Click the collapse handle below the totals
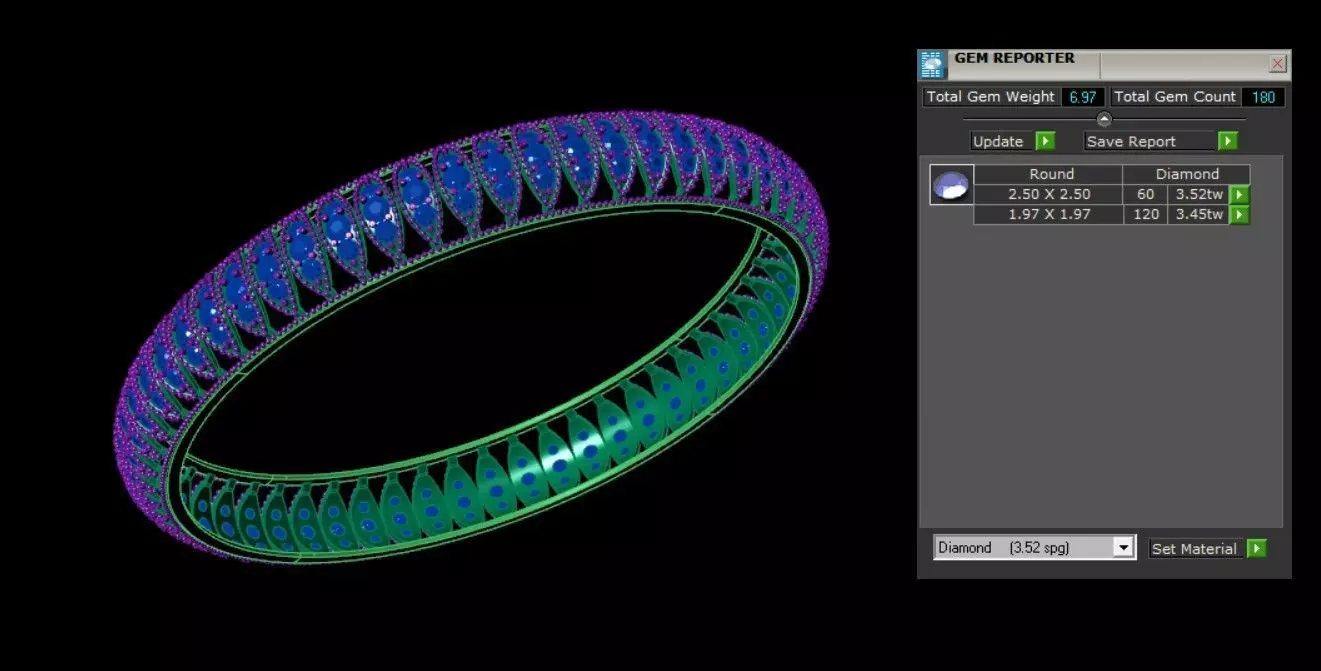1321x671 pixels. (x=1104, y=119)
